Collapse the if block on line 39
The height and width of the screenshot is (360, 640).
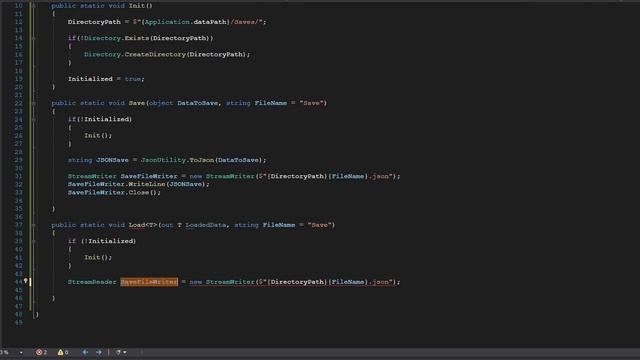click(33, 241)
